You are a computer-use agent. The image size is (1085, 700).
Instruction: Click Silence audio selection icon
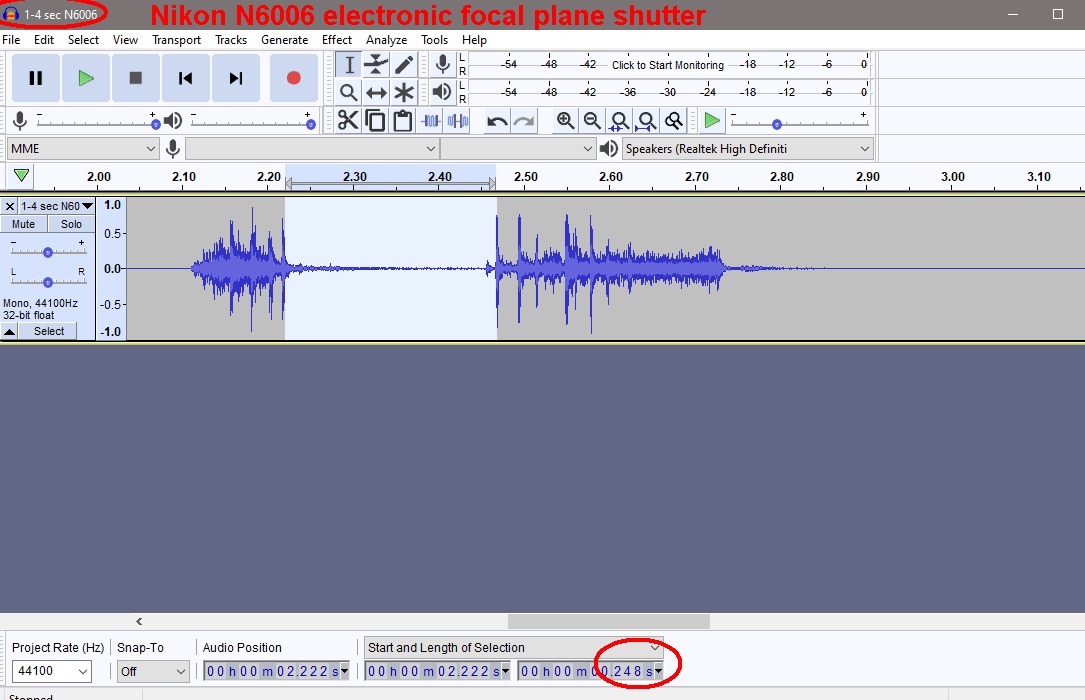[x=458, y=121]
